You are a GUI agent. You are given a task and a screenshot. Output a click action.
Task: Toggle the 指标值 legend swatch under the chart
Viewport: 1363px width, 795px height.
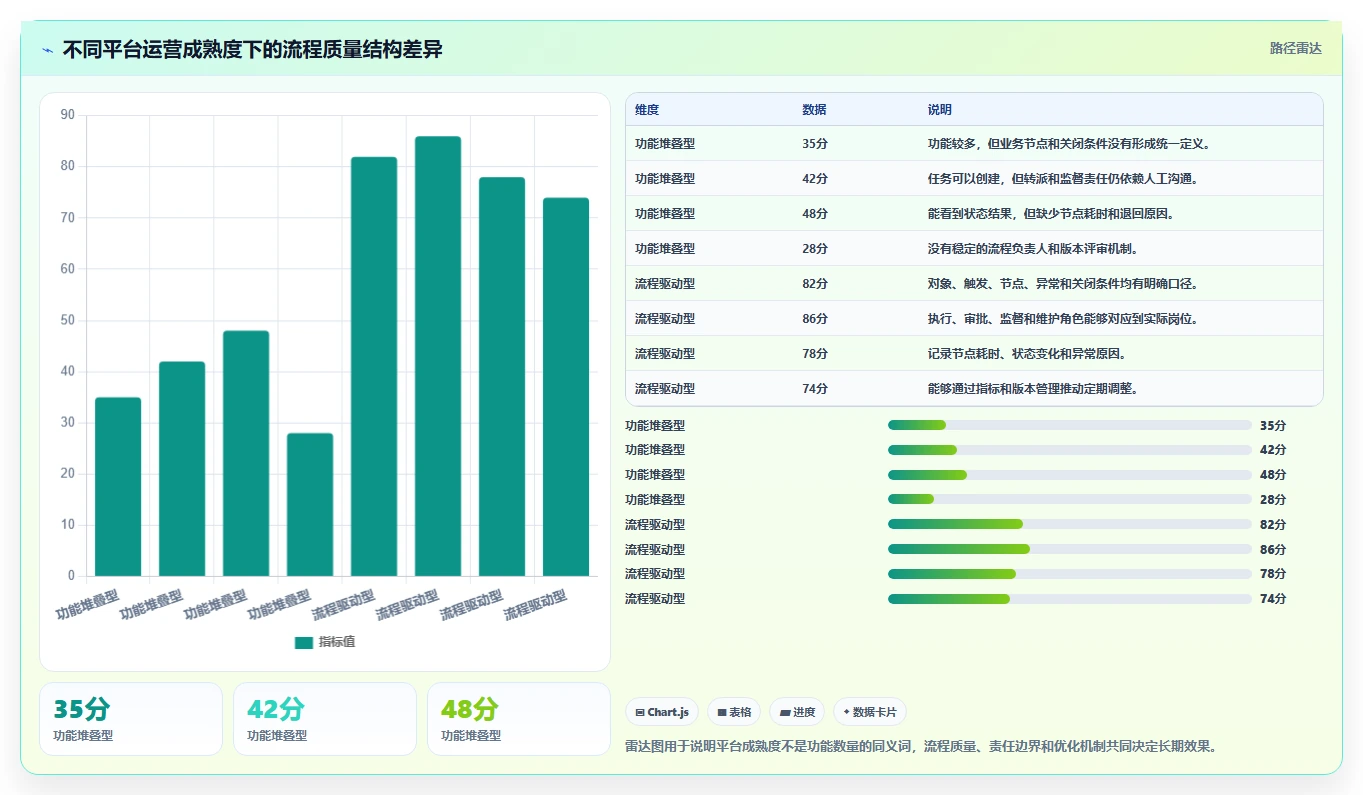point(304,642)
